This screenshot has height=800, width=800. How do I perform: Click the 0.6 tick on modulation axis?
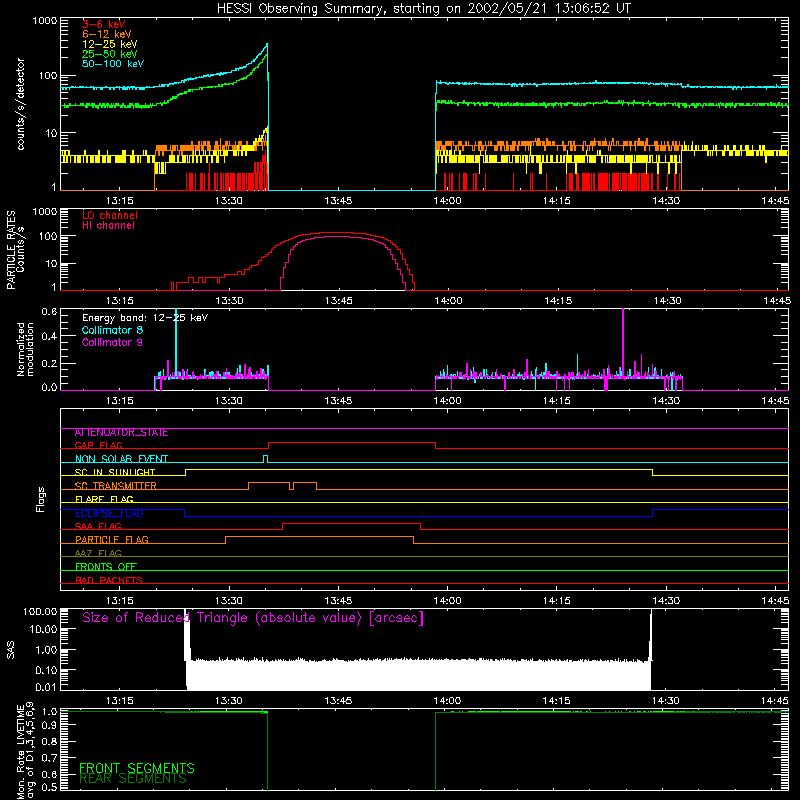(49, 312)
